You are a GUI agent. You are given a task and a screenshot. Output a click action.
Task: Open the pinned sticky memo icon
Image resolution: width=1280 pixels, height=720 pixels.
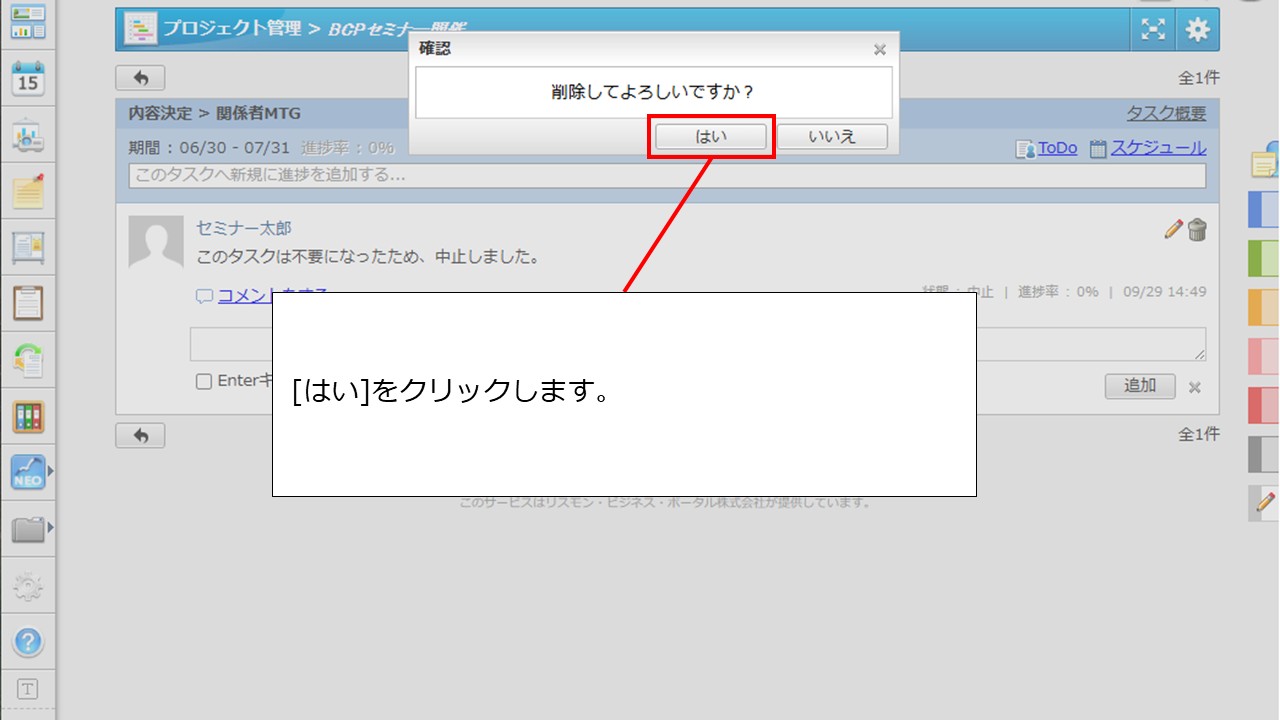pos(28,191)
